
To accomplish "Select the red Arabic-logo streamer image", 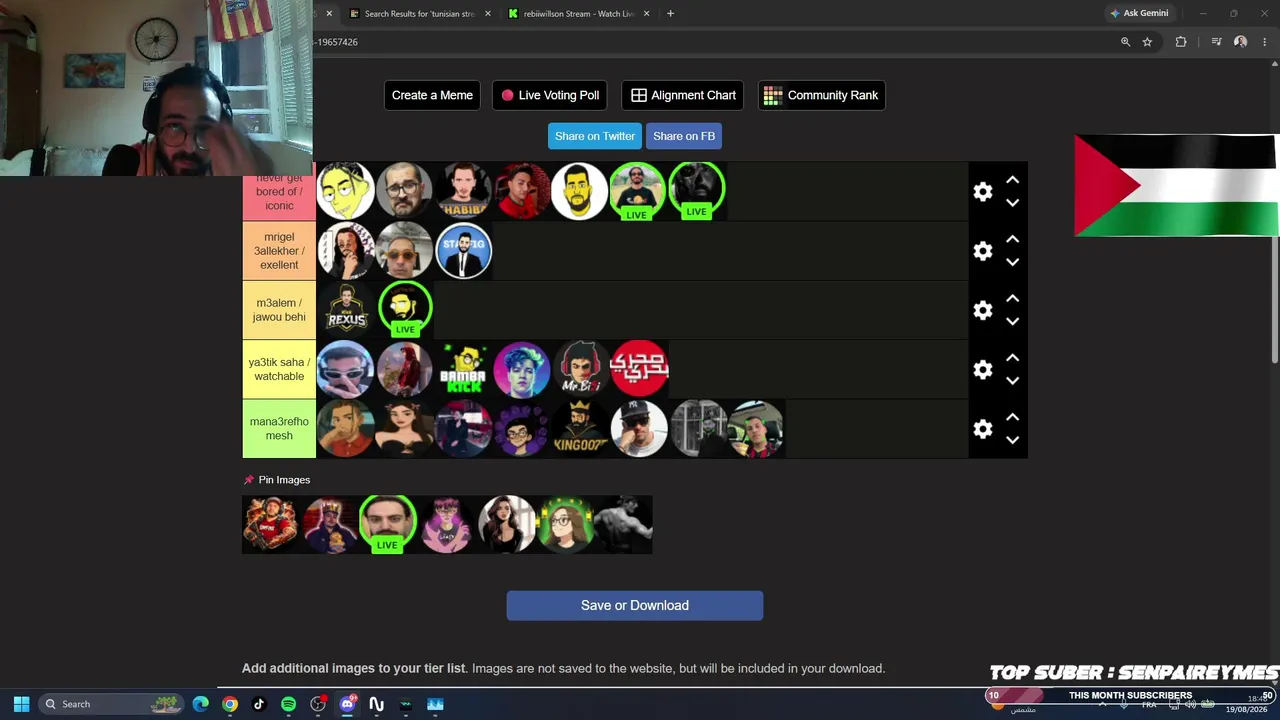I will pos(639,370).
